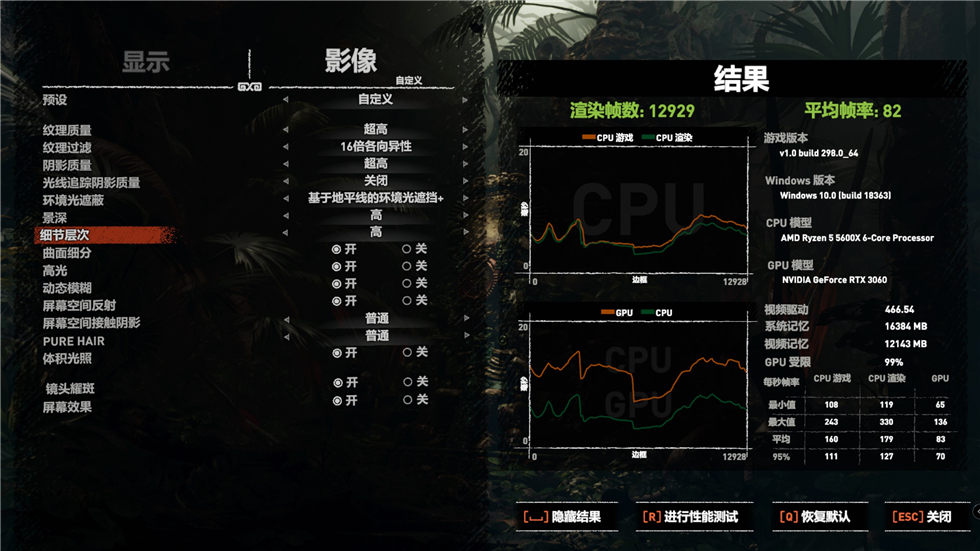980x551 pixels.
Task: Click right arrow for 预设 preset
Action: (x=465, y=99)
